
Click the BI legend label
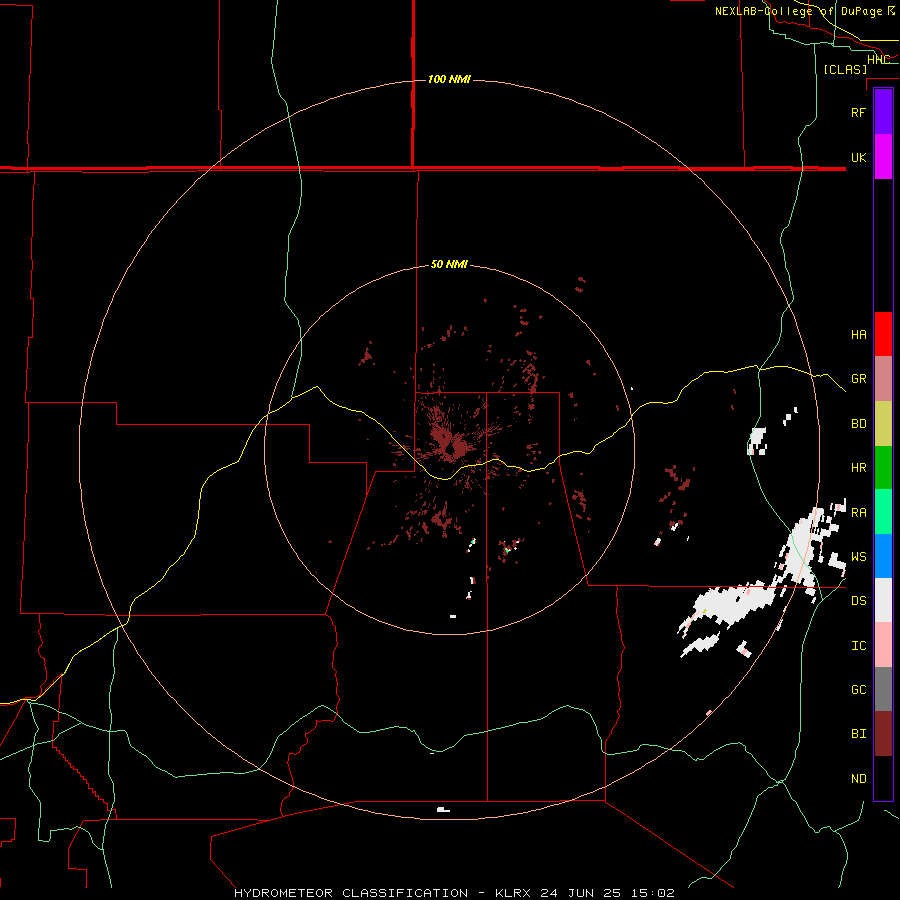click(858, 734)
